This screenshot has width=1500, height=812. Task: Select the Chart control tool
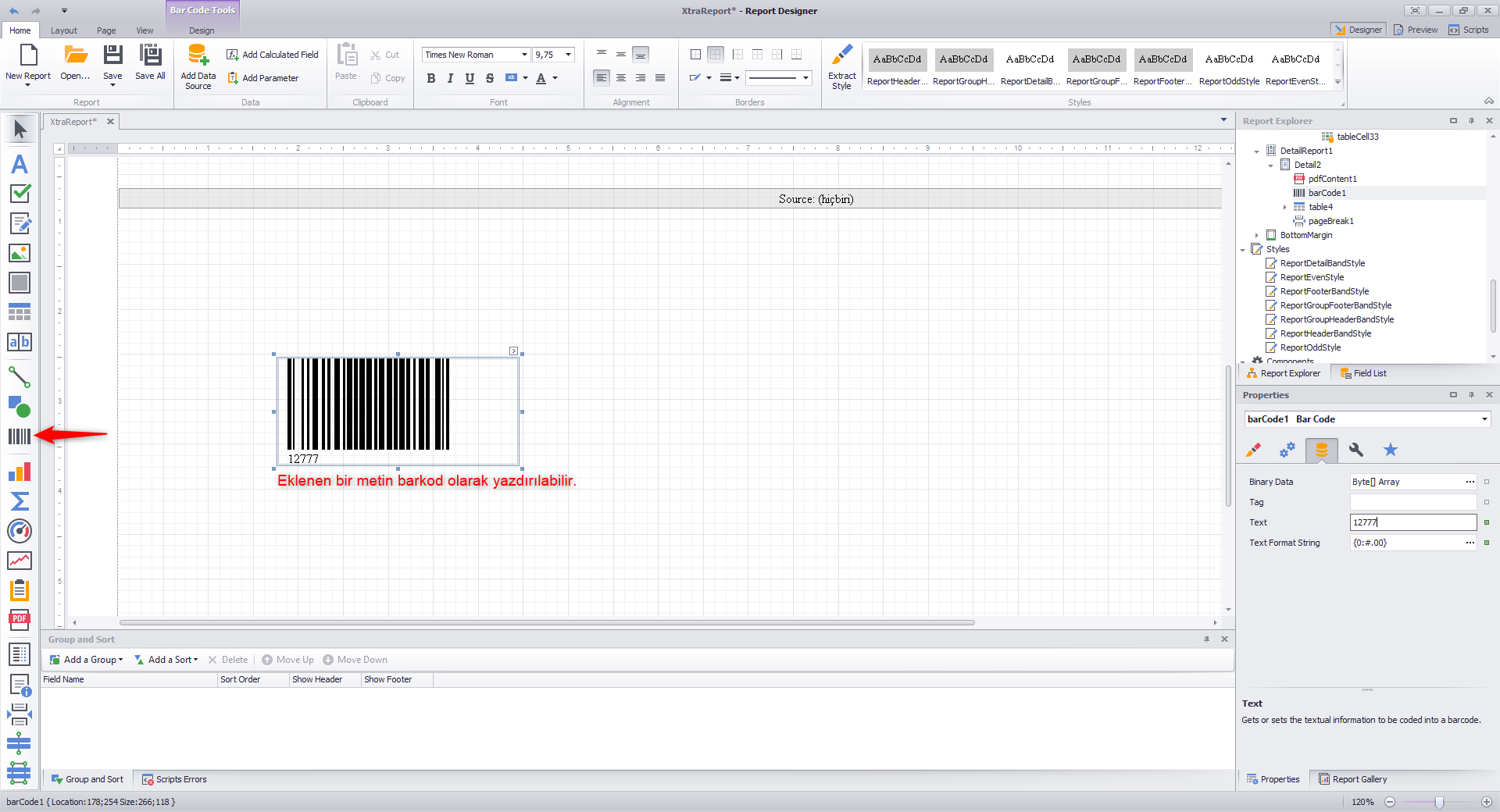(20, 472)
